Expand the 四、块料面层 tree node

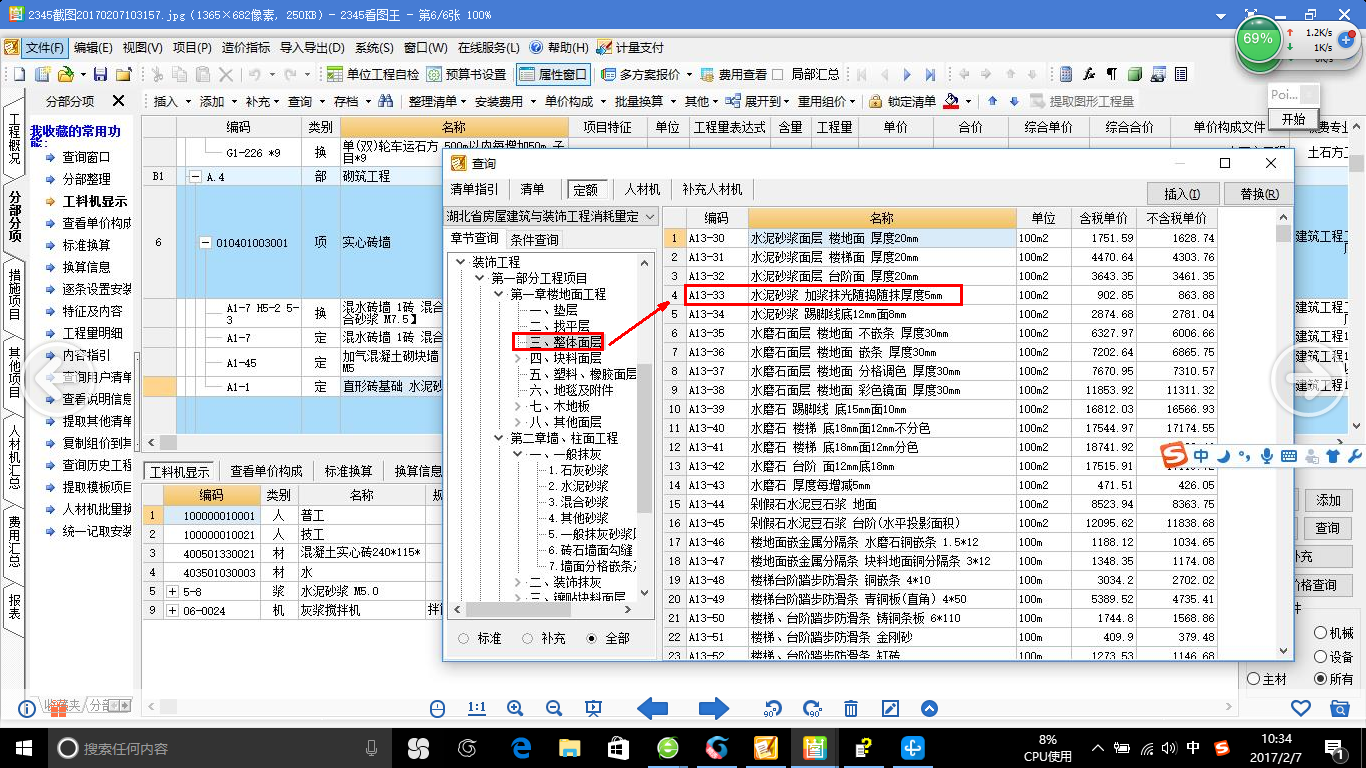click(518, 358)
